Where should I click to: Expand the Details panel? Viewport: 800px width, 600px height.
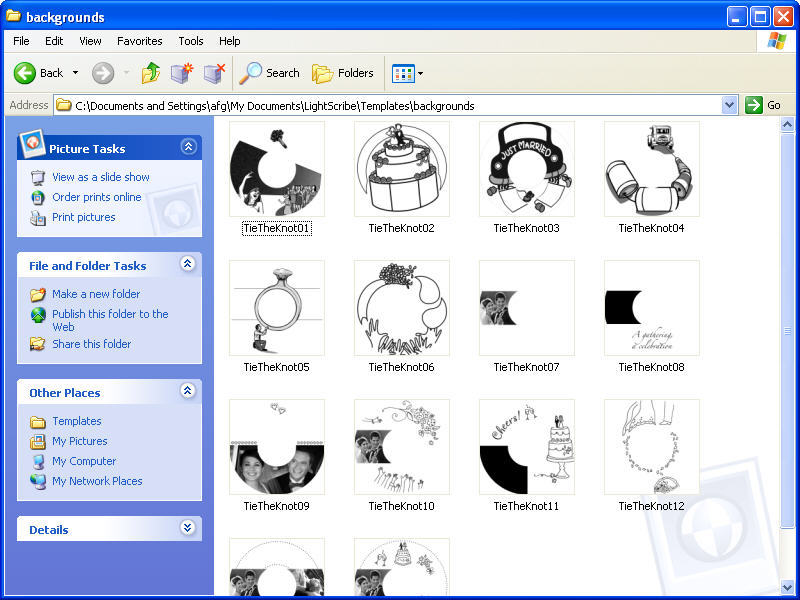pyautogui.click(x=188, y=528)
